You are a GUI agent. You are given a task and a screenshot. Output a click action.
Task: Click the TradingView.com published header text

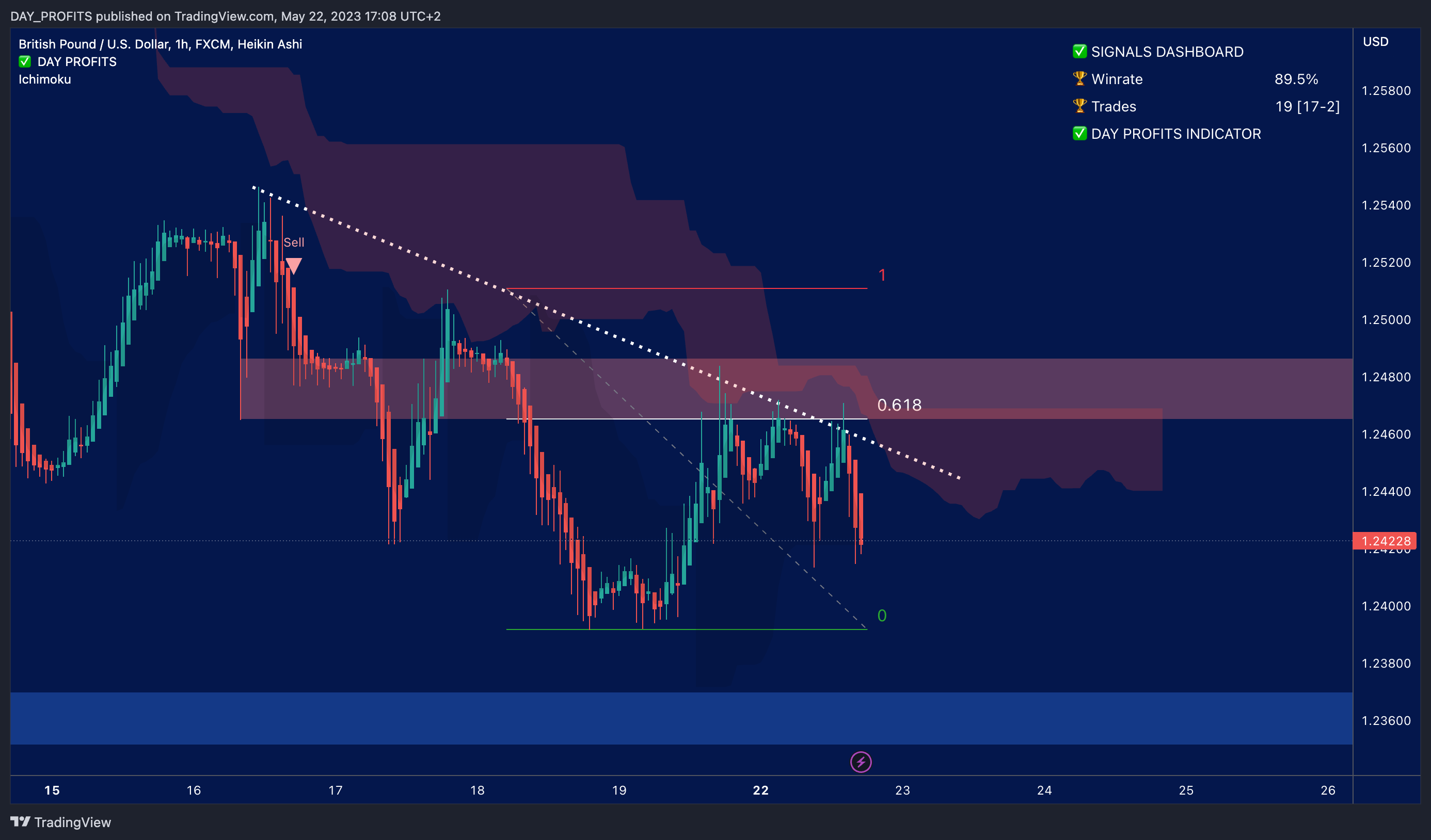coord(226,16)
